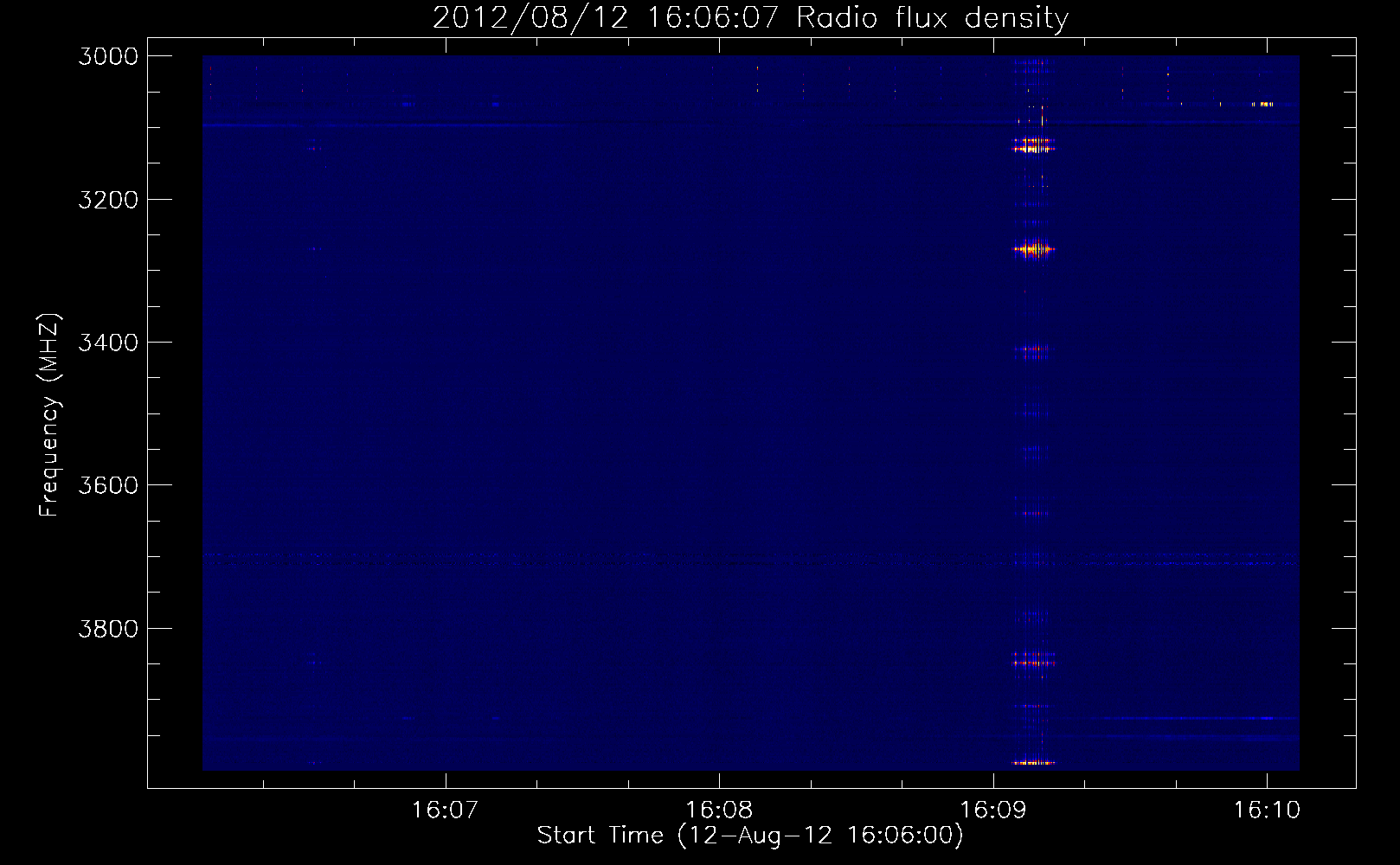Click the 3200 frequency tick label
Image resolution: width=1400 pixels, height=865 pixels.
coord(108,200)
